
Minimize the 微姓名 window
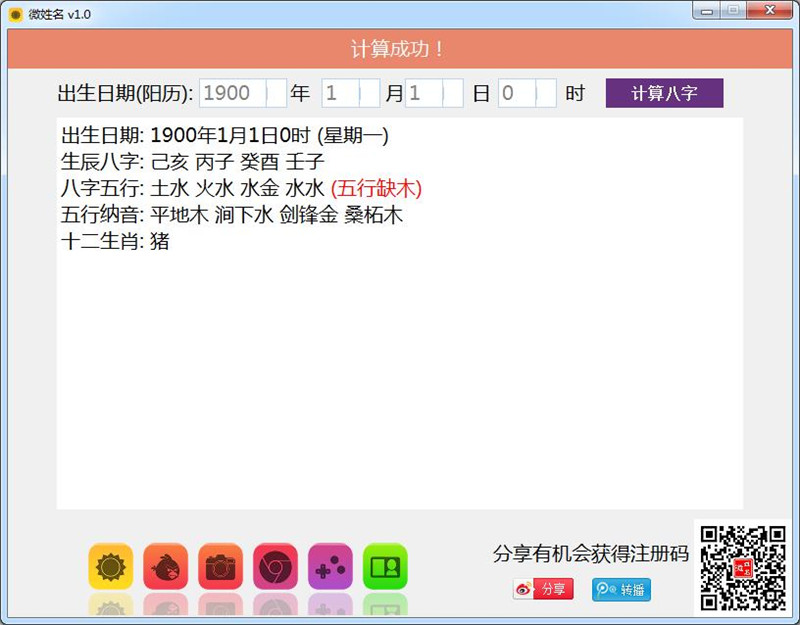pyautogui.click(x=709, y=11)
